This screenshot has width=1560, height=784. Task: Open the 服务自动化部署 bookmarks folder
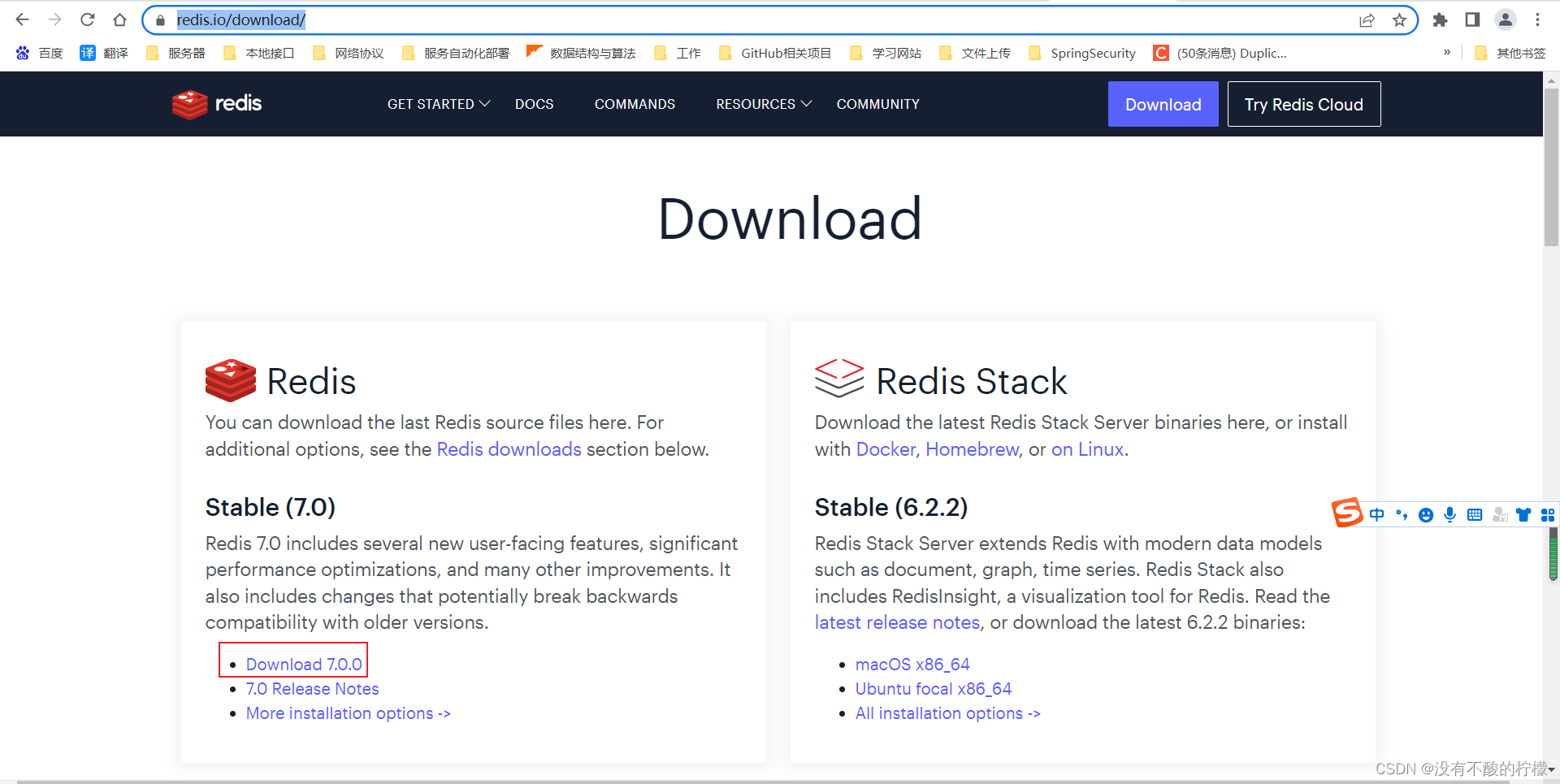coord(455,53)
